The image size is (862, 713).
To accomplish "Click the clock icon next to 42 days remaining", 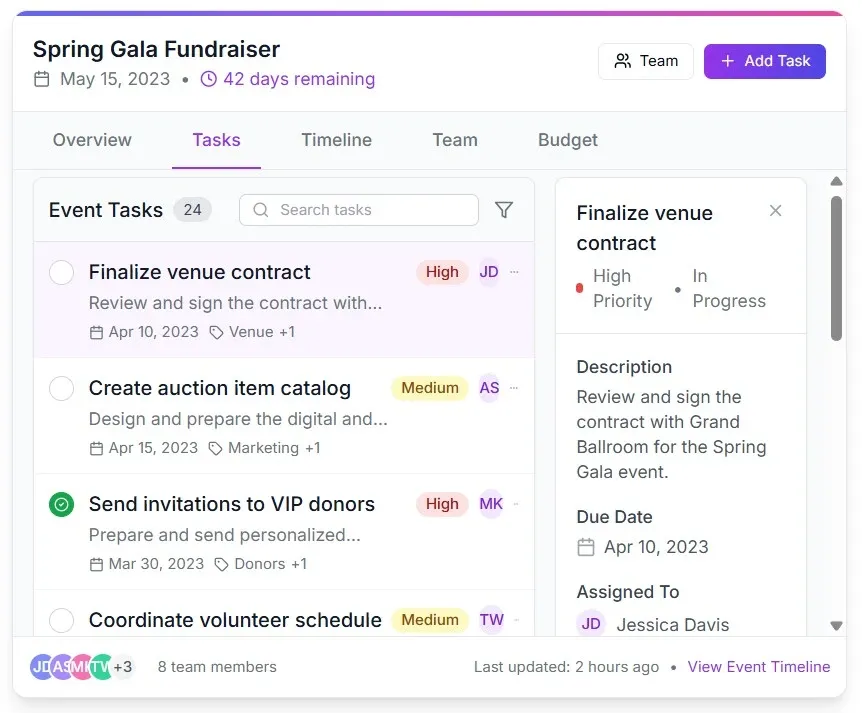I will 208,78.
